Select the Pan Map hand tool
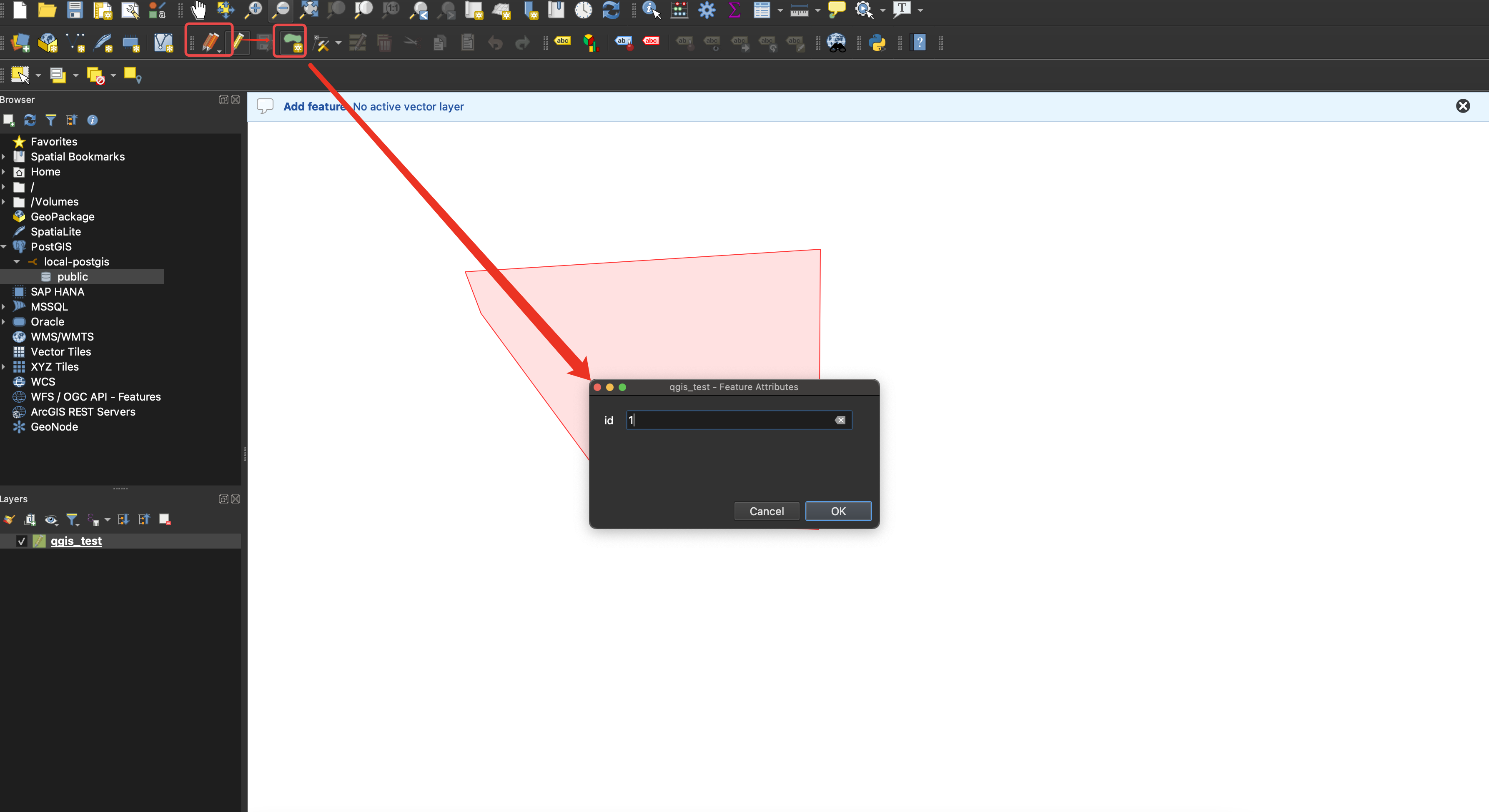The height and width of the screenshot is (812, 1489). point(198,9)
